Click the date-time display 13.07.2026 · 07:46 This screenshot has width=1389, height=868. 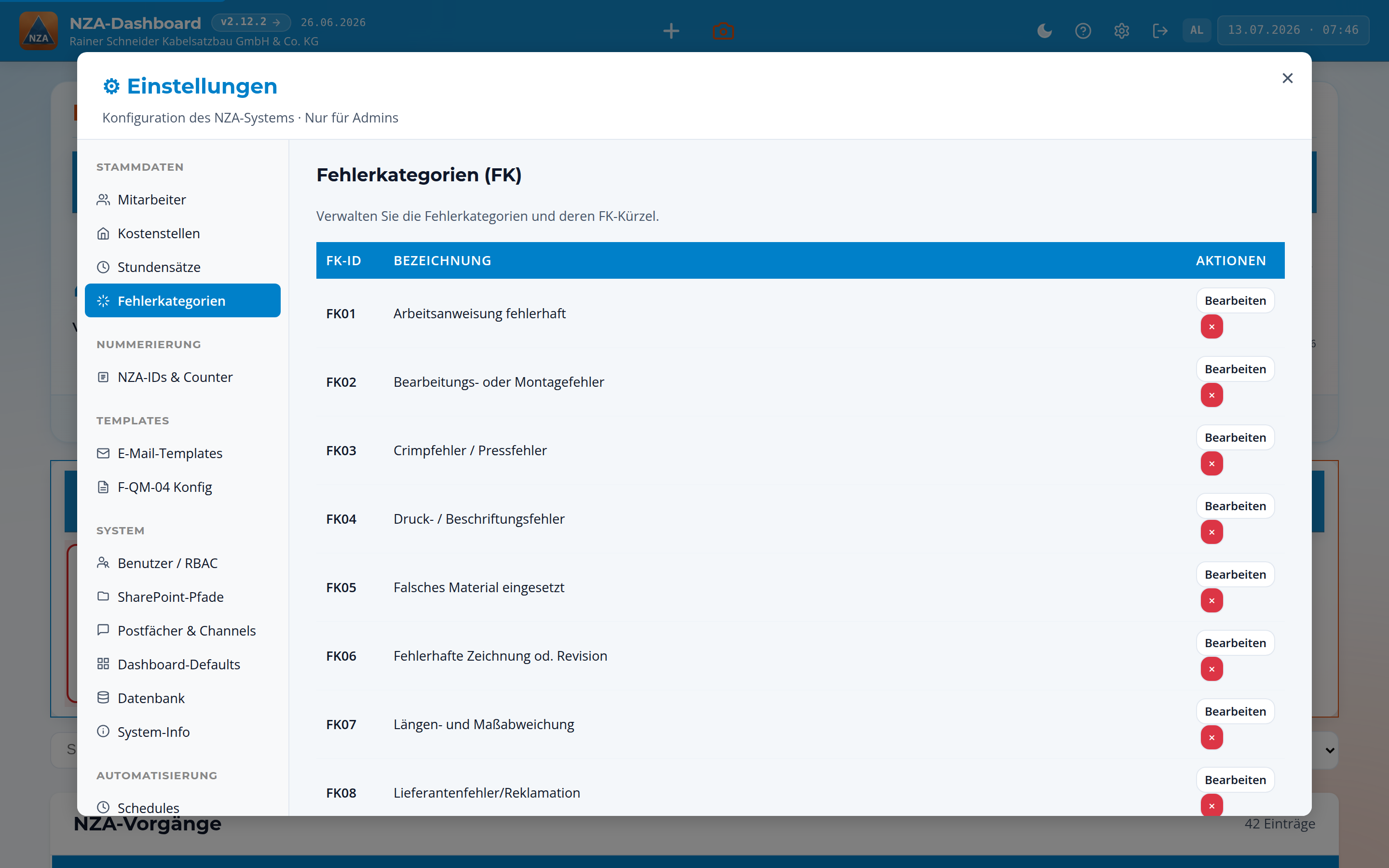pos(1293,30)
